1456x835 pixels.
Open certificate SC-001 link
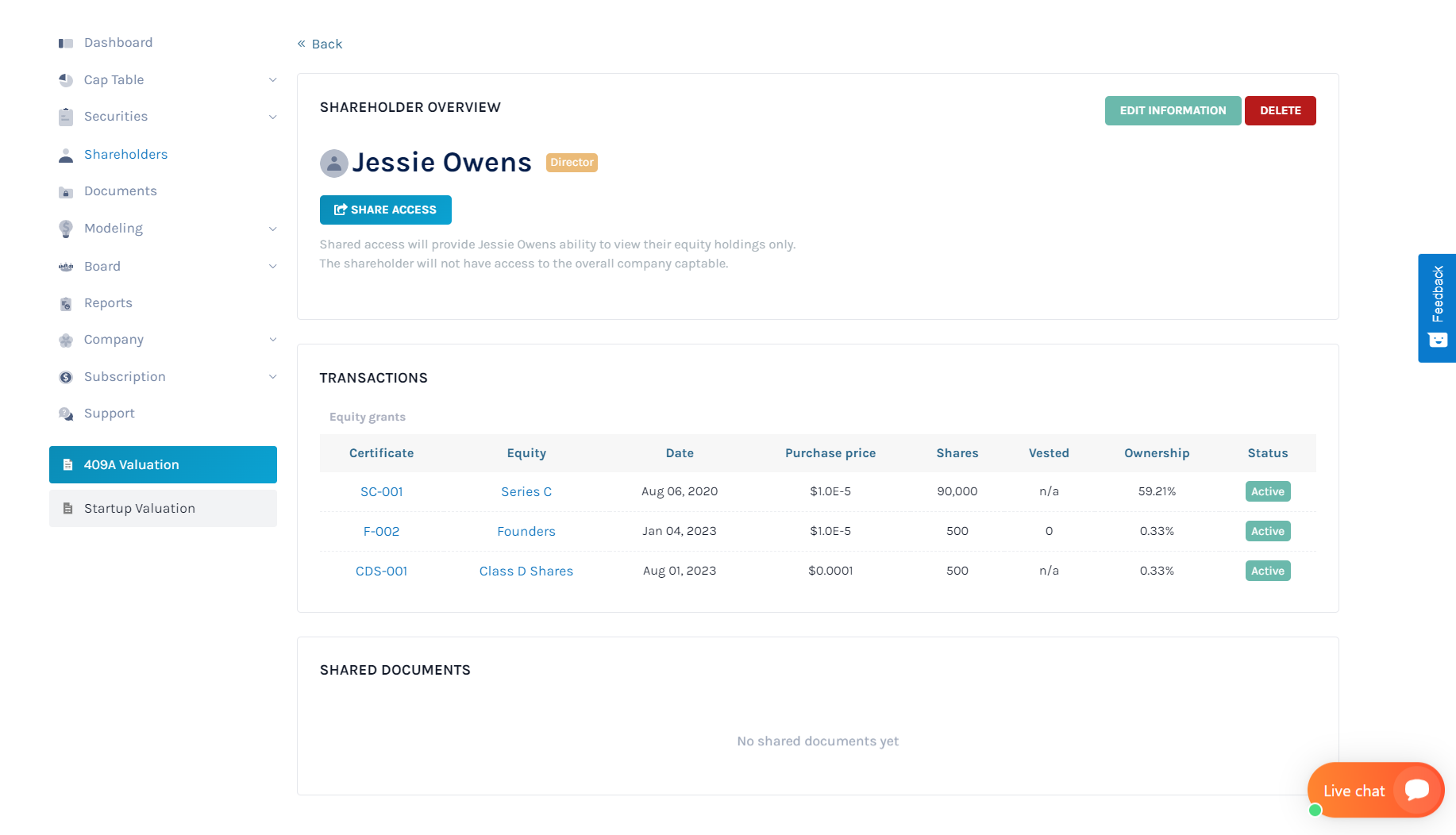point(381,491)
